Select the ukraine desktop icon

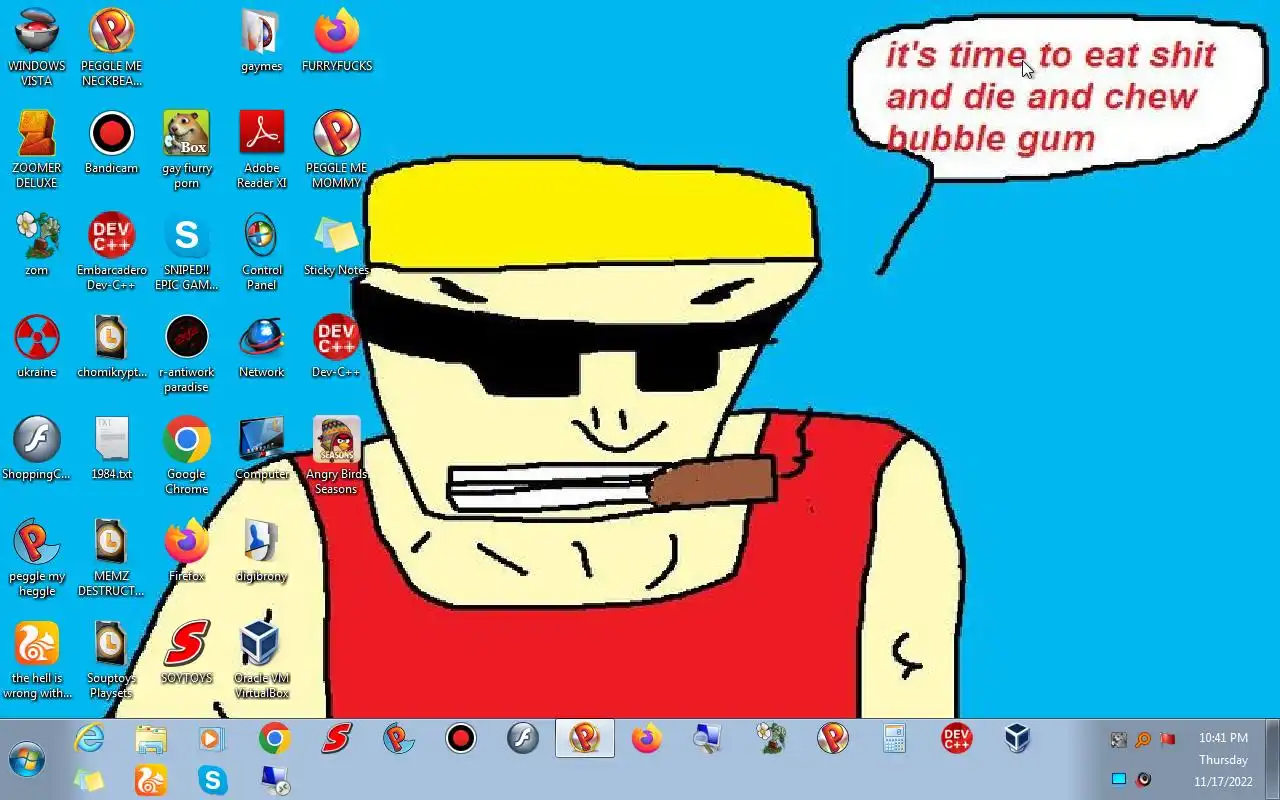(37, 346)
